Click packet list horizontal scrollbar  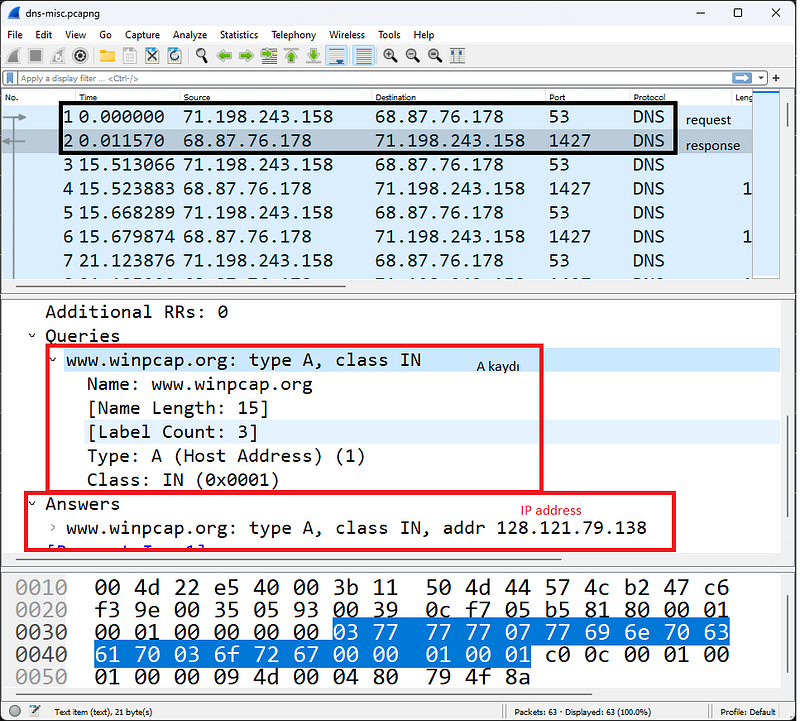point(181,286)
